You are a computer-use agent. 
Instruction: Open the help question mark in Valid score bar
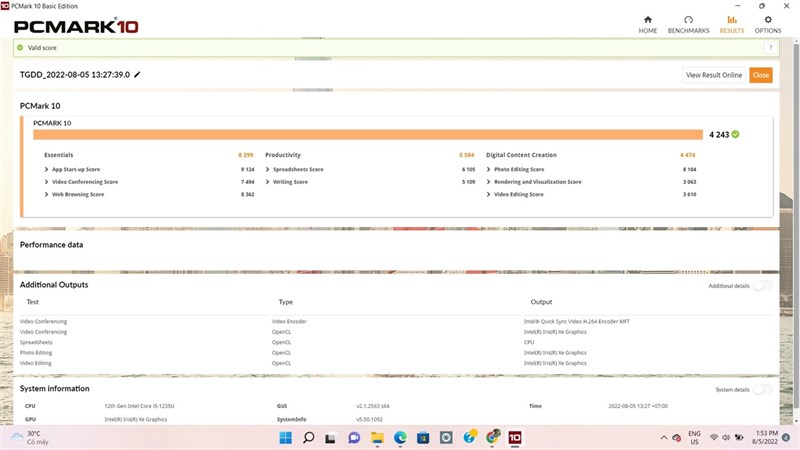[770, 47]
